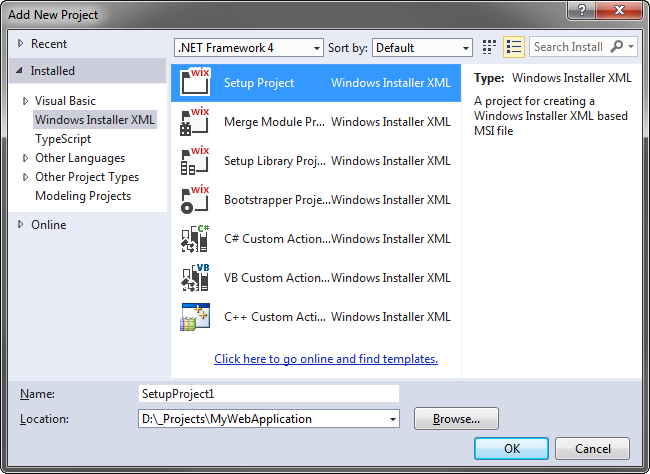Expand the Online section
650x474 pixels.
point(20,224)
